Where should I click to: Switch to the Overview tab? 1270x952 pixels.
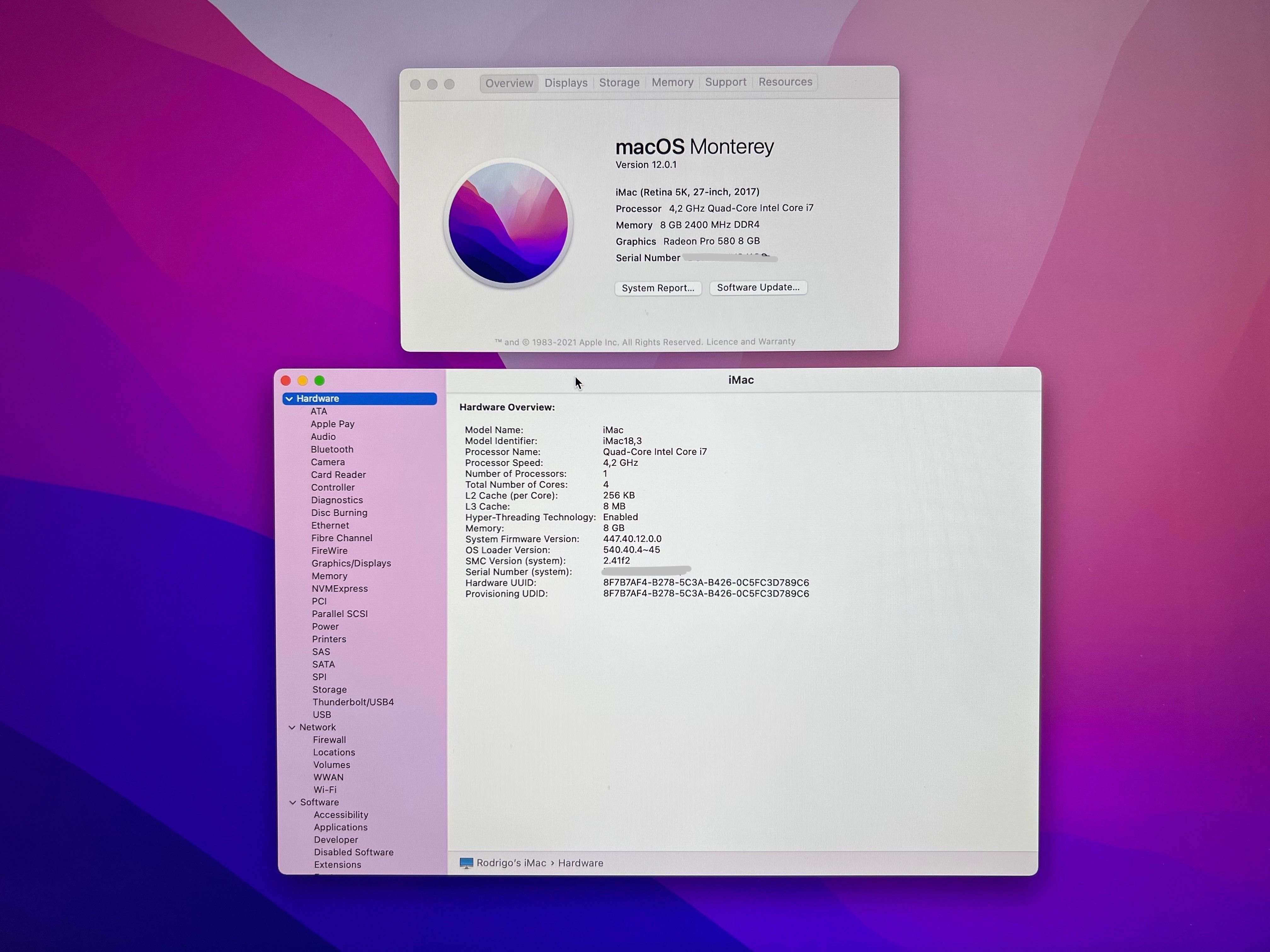[509, 83]
